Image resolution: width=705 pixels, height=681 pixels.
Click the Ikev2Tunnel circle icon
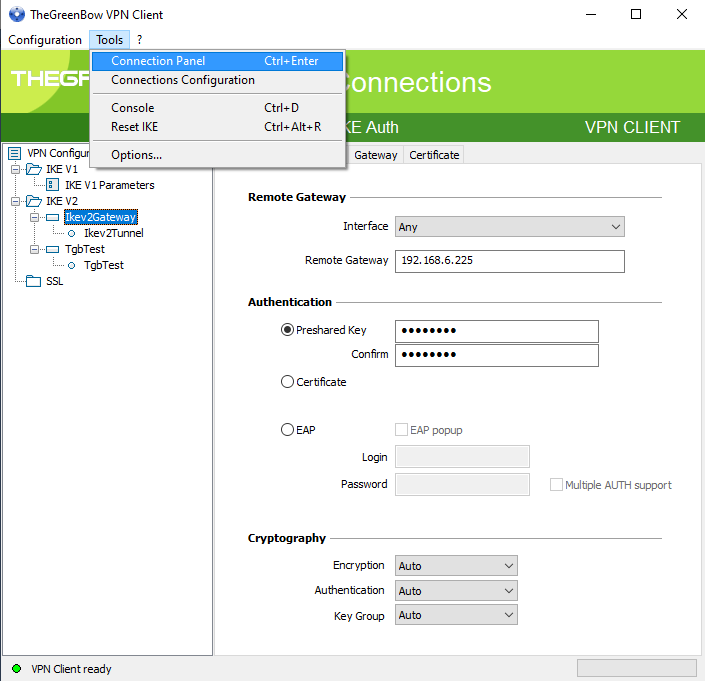[71, 233]
